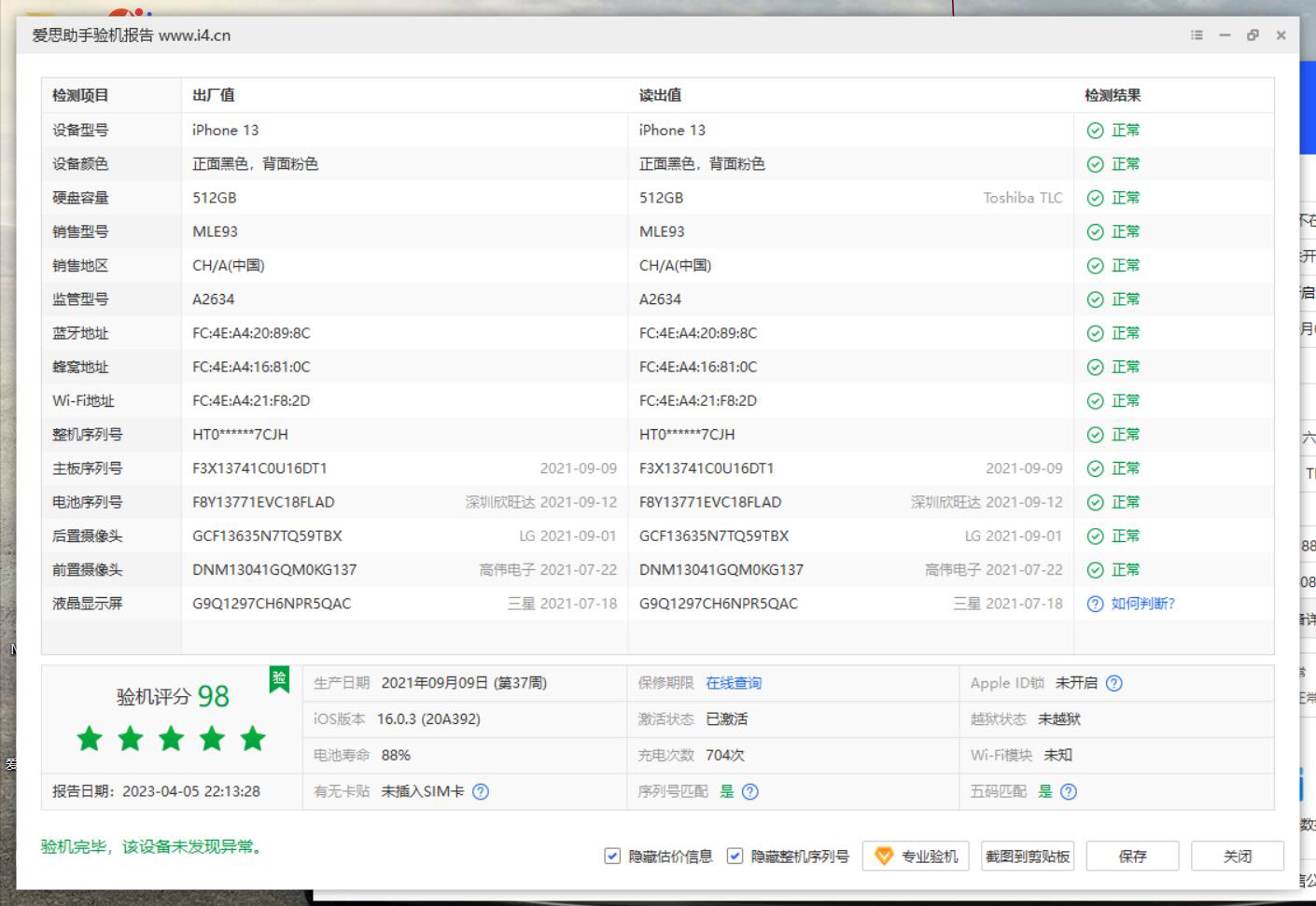Viewport: 1316px width, 906px height.
Task: Select read battery serial F8Y13771EVC18FLAD
Action: point(710,502)
